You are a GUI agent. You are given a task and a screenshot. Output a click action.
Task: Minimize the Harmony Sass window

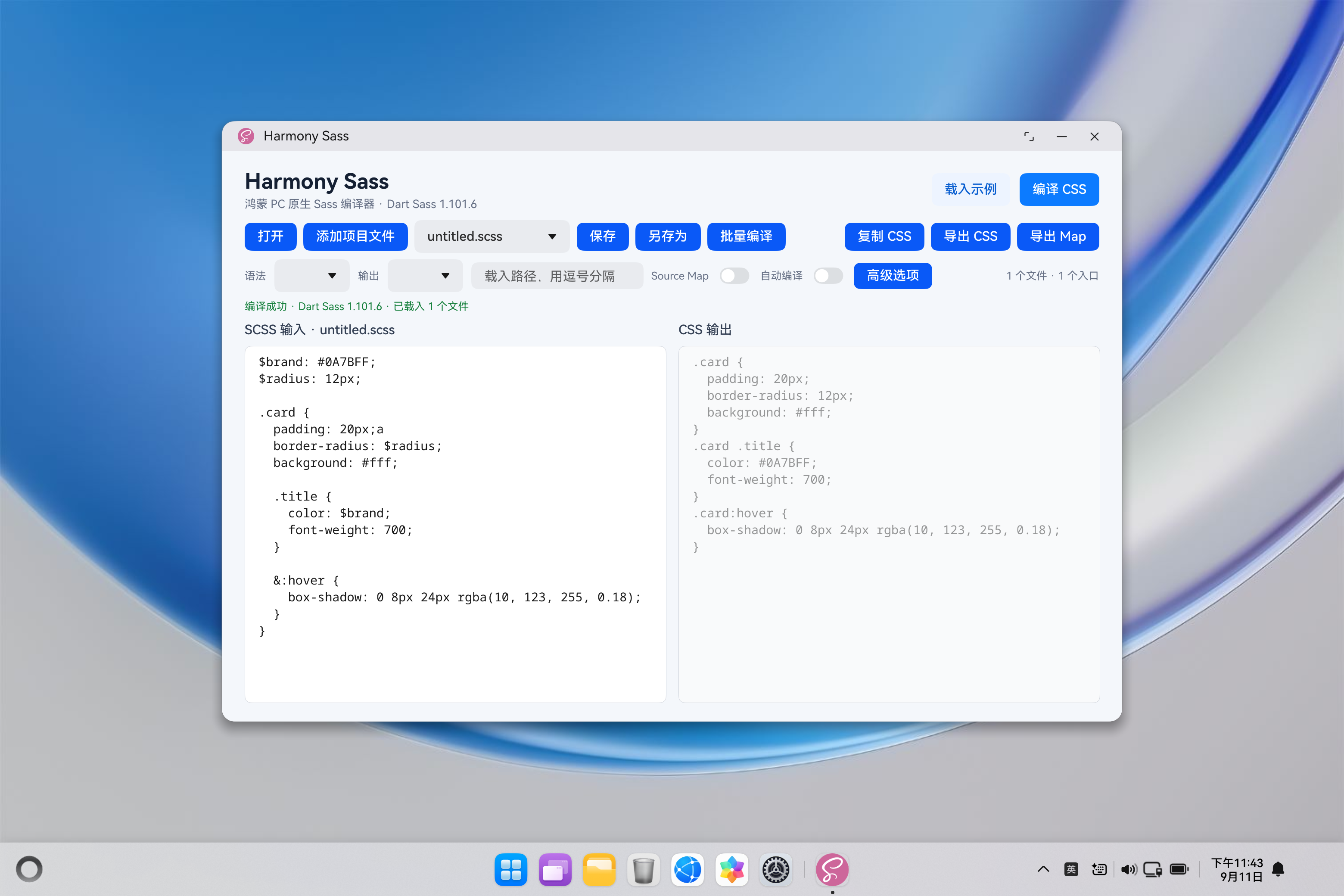coord(1062,137)
